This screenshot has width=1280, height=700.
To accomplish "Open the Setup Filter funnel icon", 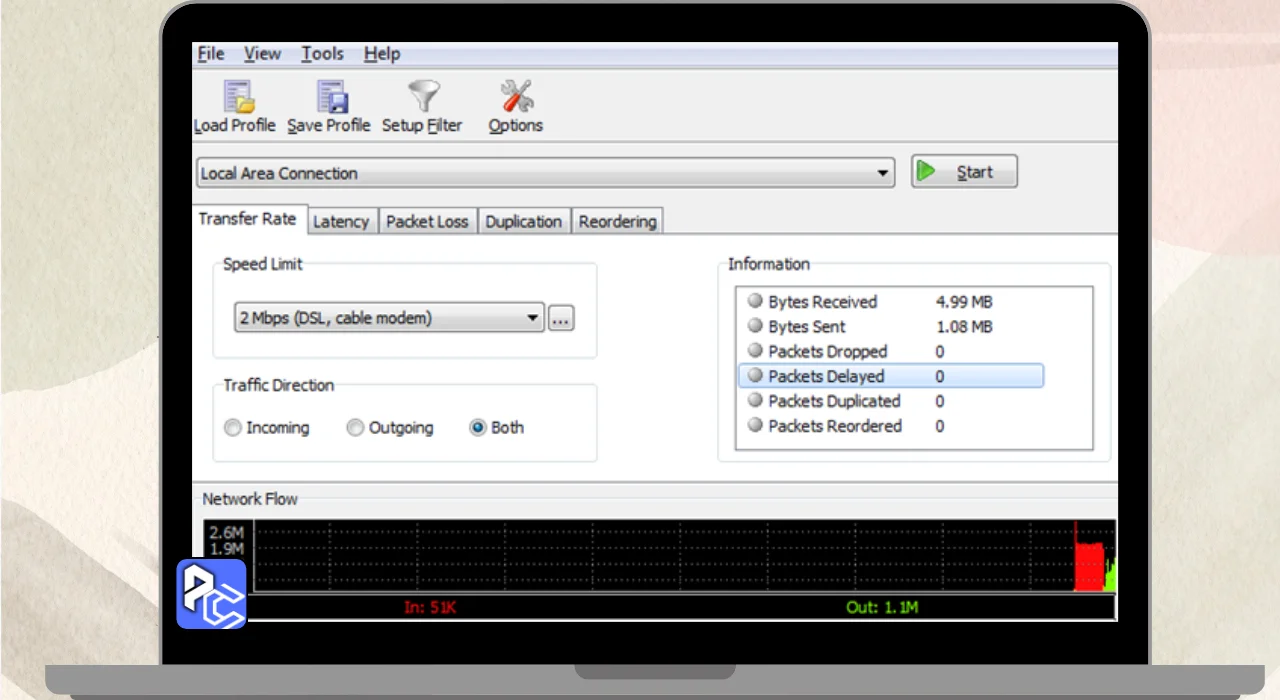I will coord(423,97).
